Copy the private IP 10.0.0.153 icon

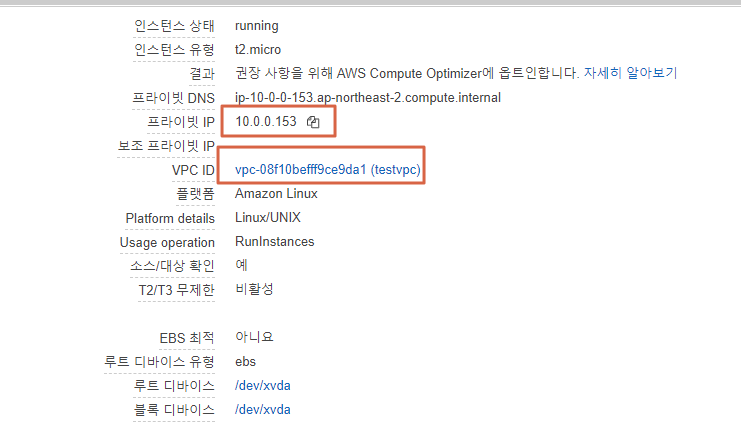pos(313,122)
